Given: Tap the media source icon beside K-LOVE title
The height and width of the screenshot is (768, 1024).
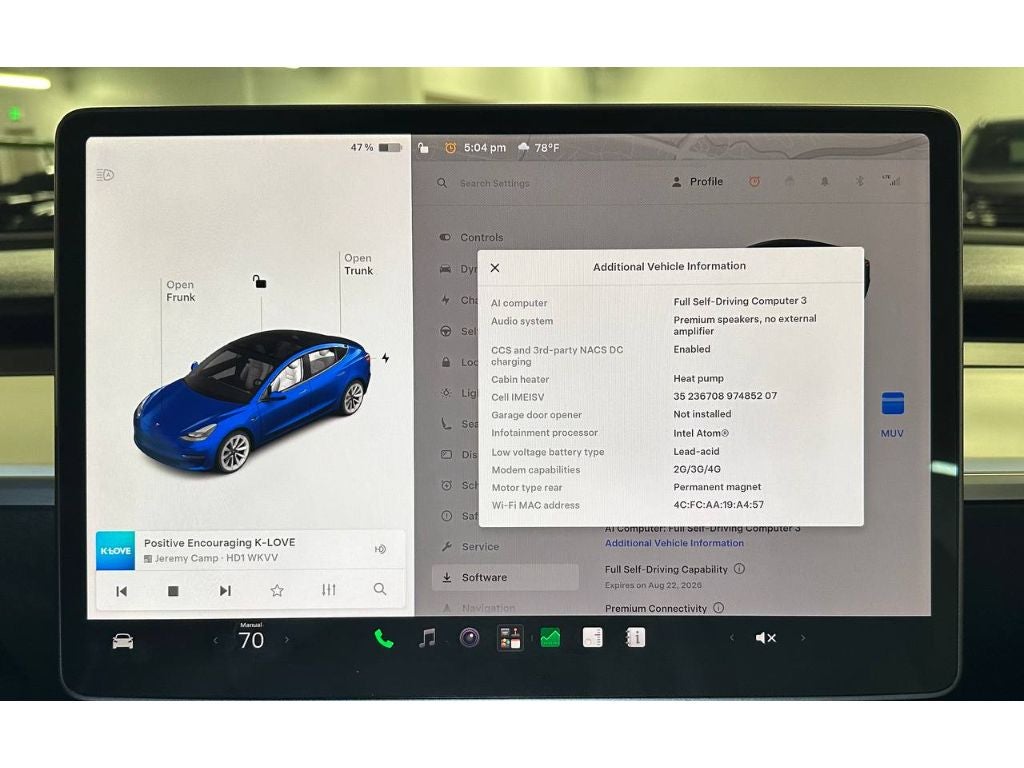Looking at the screenshot, I should pyautogui.click(x=380, y=549).
